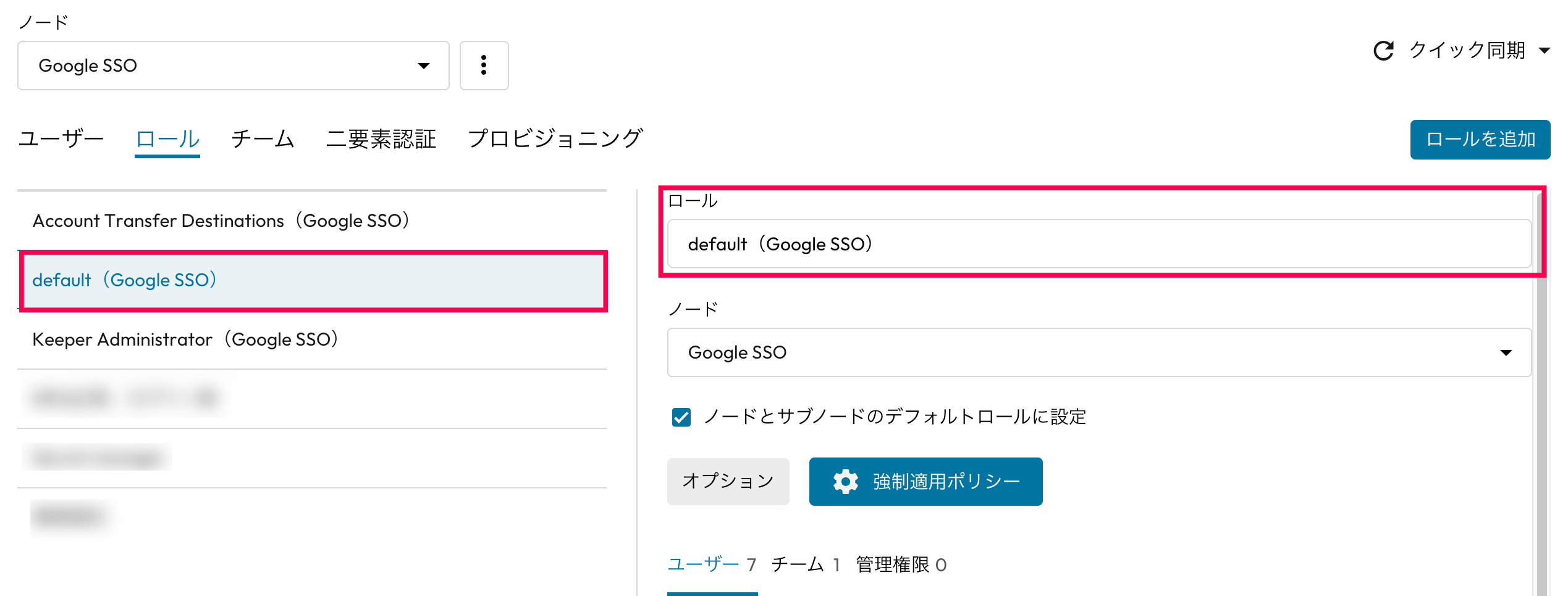
Task: Click the role panel vertical scrollbar
Action: click(1541, 394)
